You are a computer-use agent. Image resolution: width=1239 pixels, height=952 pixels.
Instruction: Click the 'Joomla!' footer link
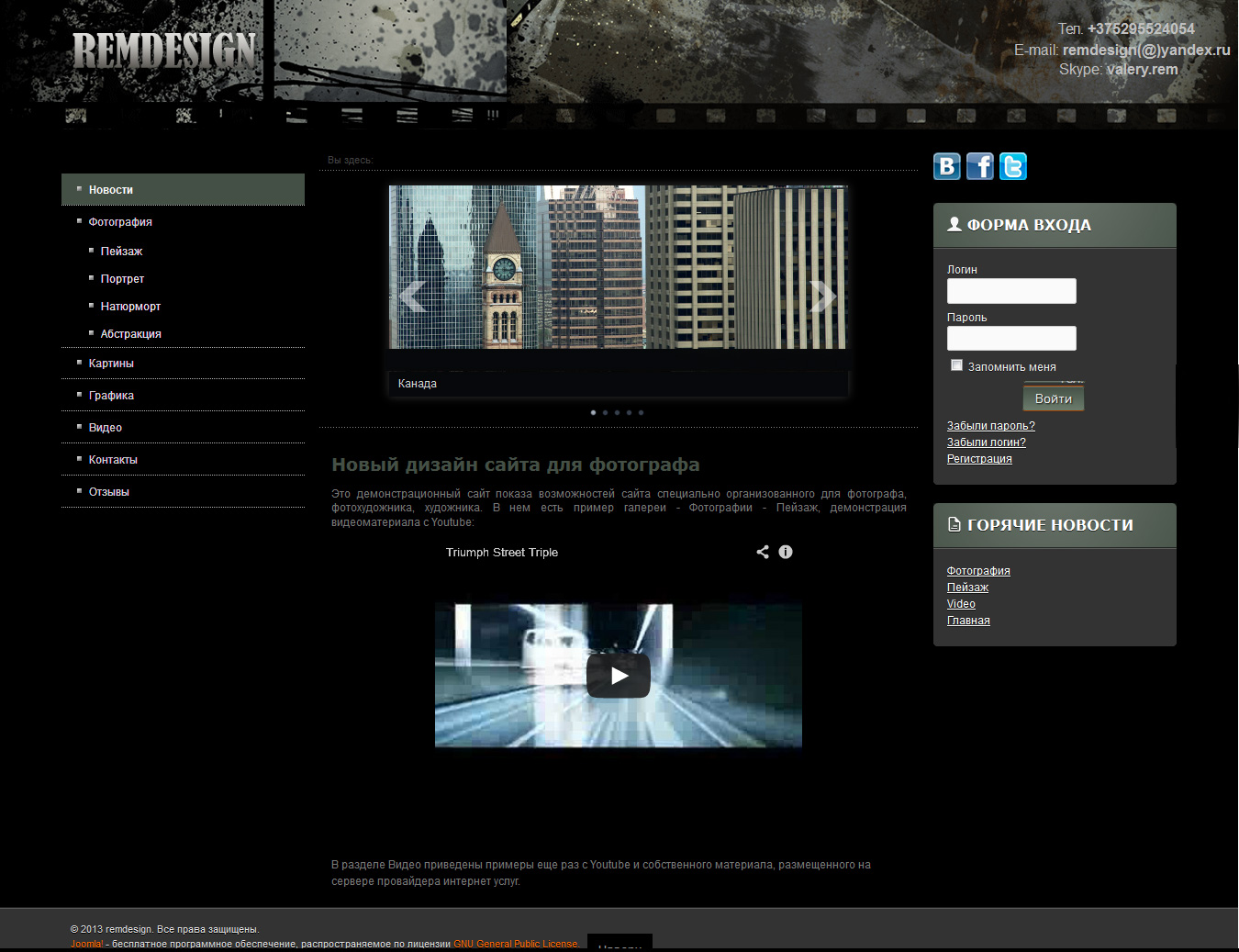[87, 944]
